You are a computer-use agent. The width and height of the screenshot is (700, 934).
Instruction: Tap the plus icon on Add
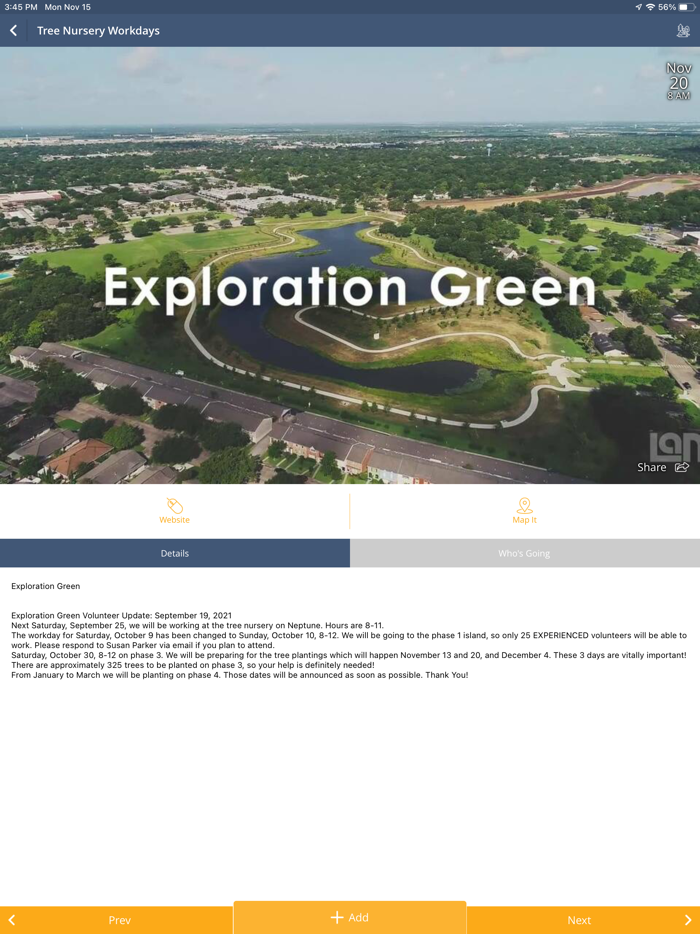(x=337, y=917)
